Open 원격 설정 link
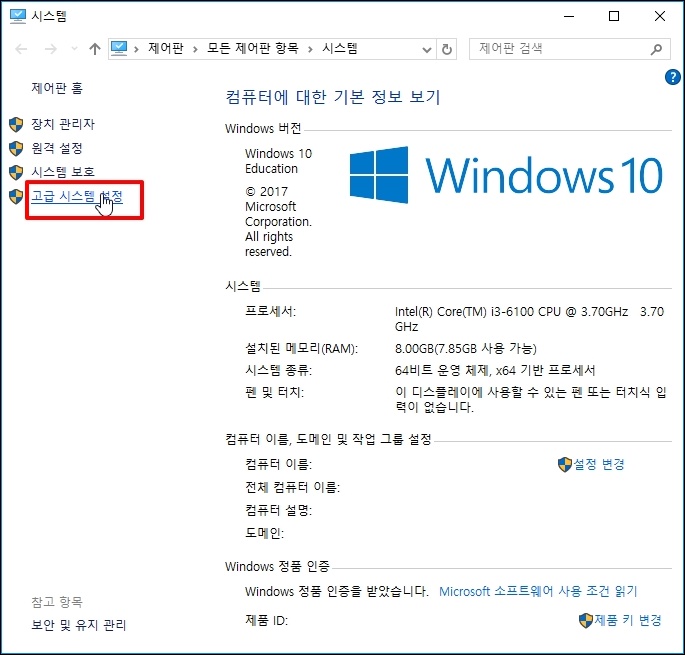This screenshot has width=685, height=655. pos(57,148)
